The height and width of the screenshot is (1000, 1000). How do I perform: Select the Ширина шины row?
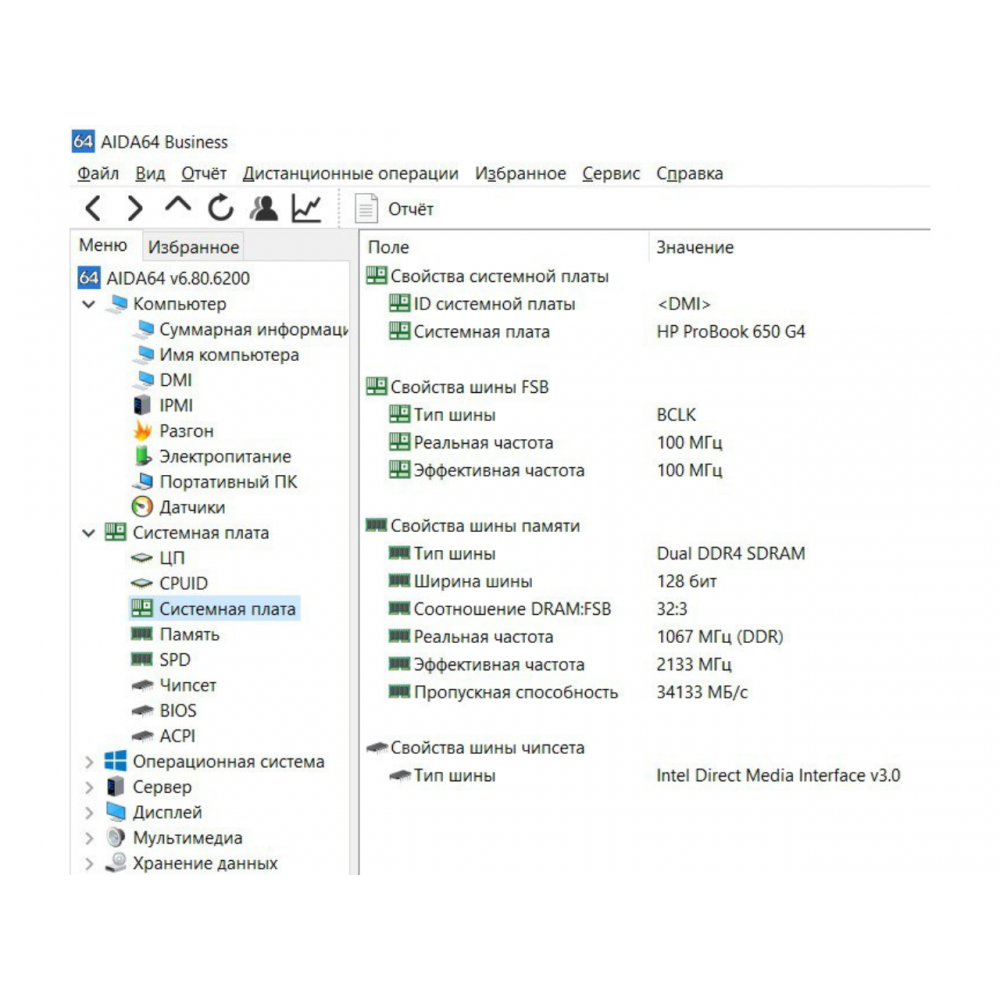460,581
